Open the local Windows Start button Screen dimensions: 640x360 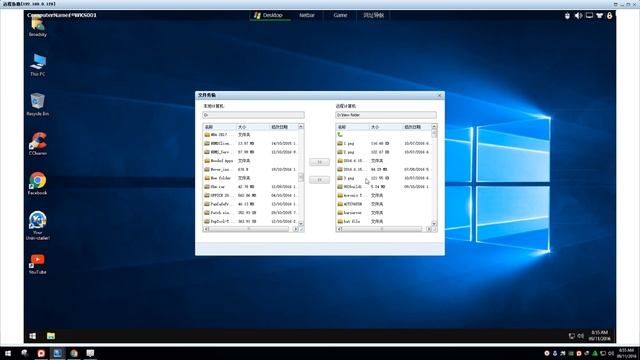(8, 353)
